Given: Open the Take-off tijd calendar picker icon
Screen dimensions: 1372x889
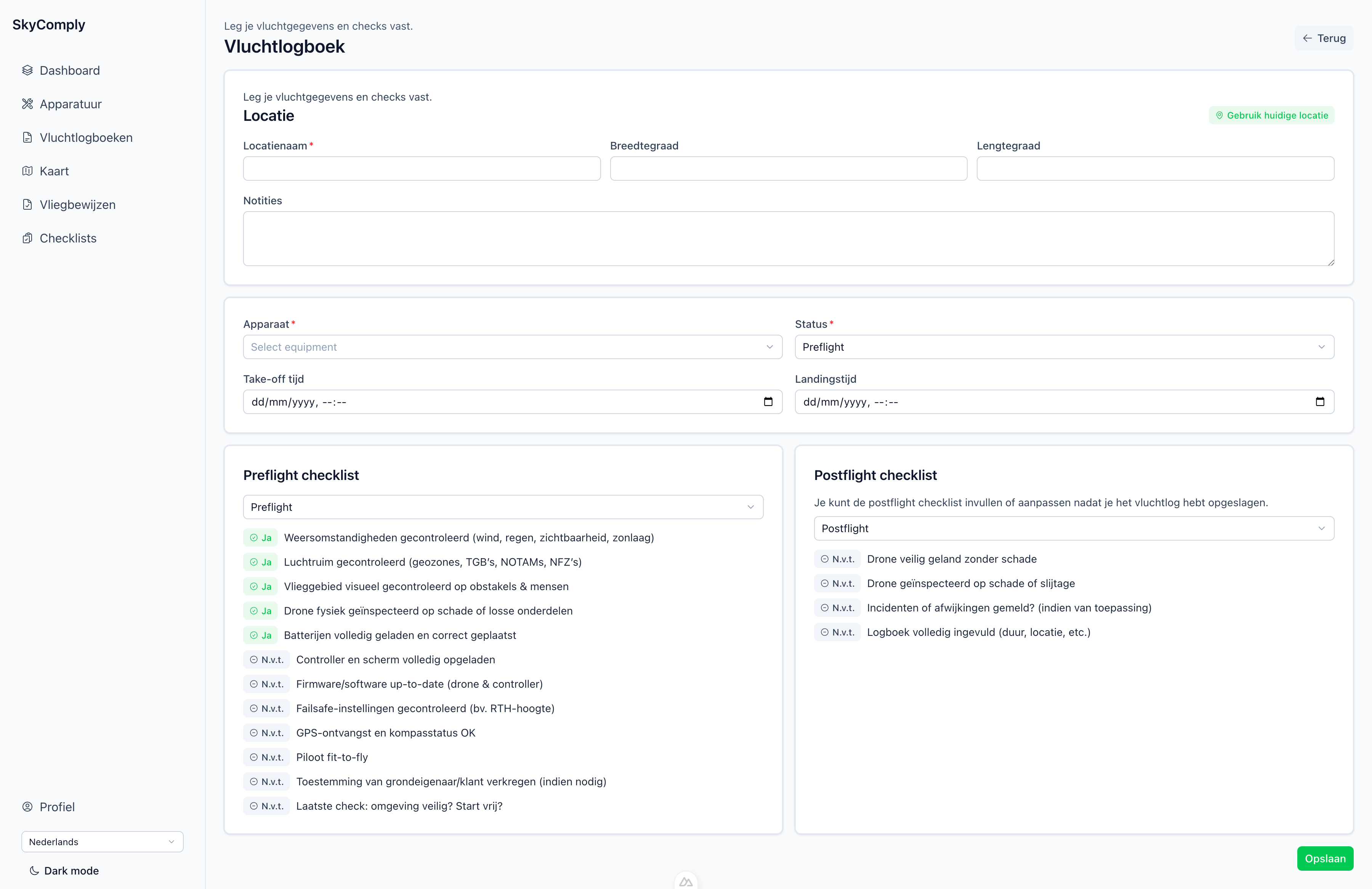Looking at the screenshot, I should pos(768,402).
